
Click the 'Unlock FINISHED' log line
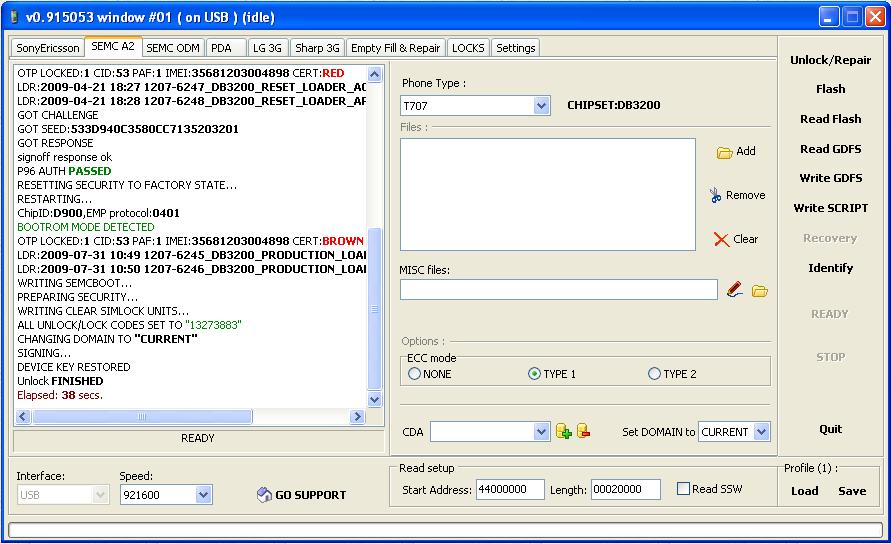[60, 381]
